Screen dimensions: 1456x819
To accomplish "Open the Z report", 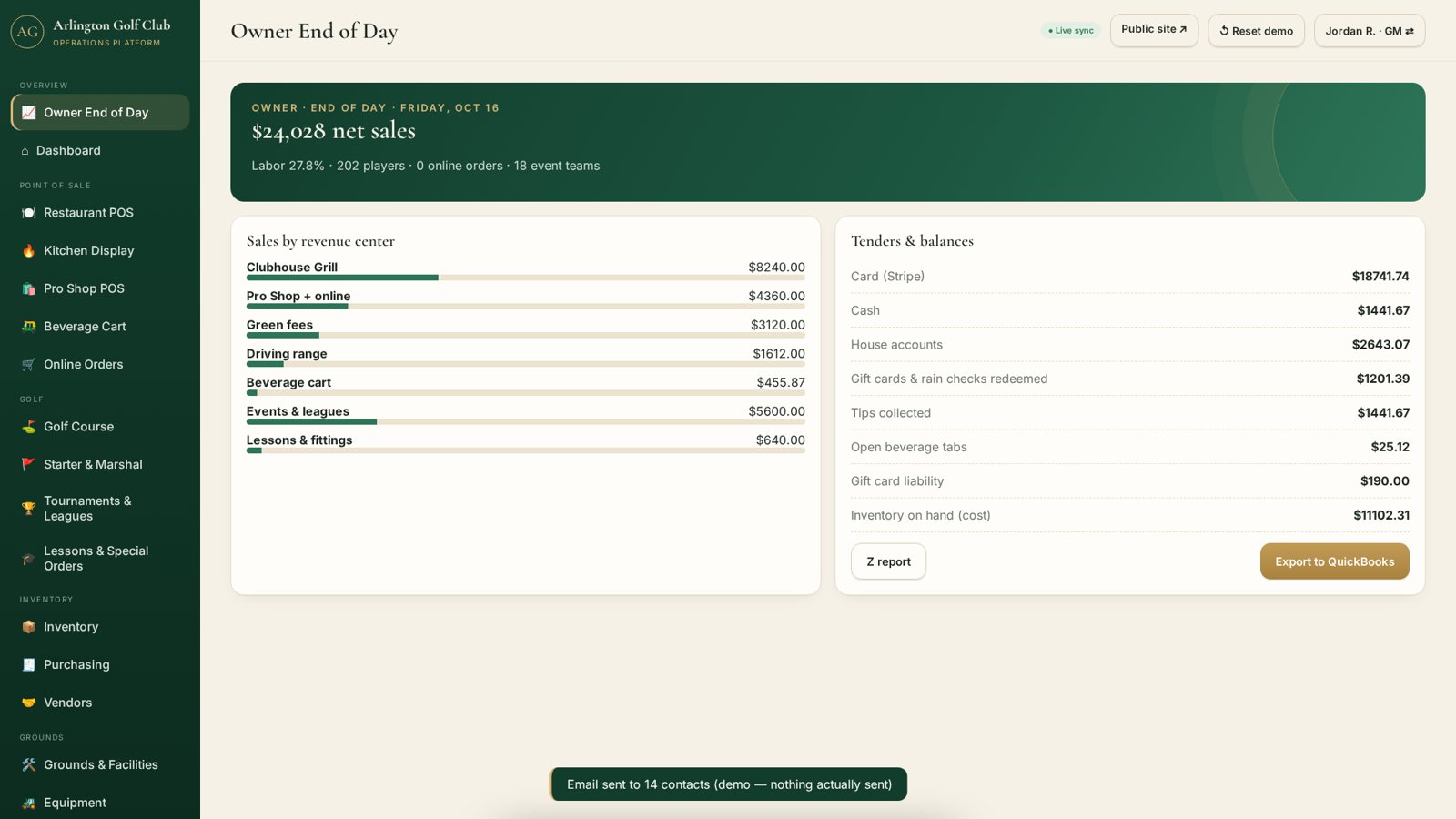I will coord(888,561).
